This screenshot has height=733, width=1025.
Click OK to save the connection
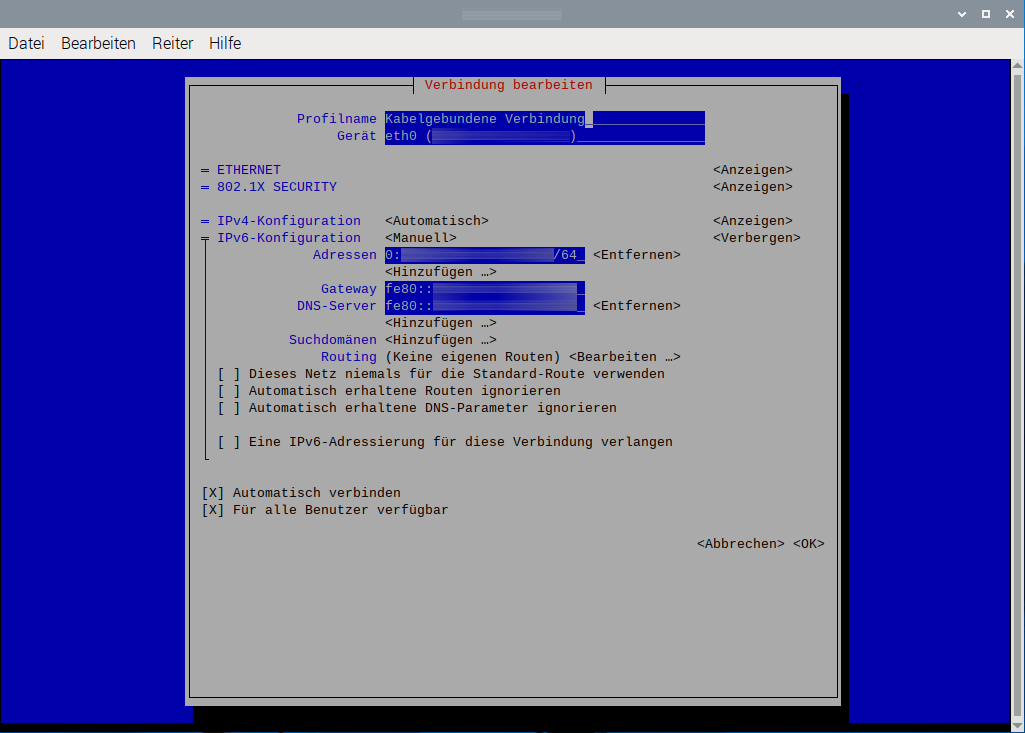(808, 544)
